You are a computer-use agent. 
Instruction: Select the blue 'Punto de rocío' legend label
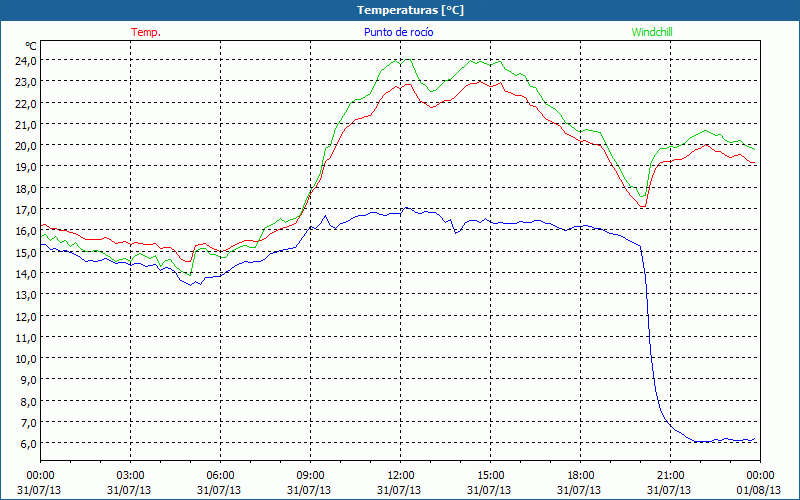click(398, 32)
